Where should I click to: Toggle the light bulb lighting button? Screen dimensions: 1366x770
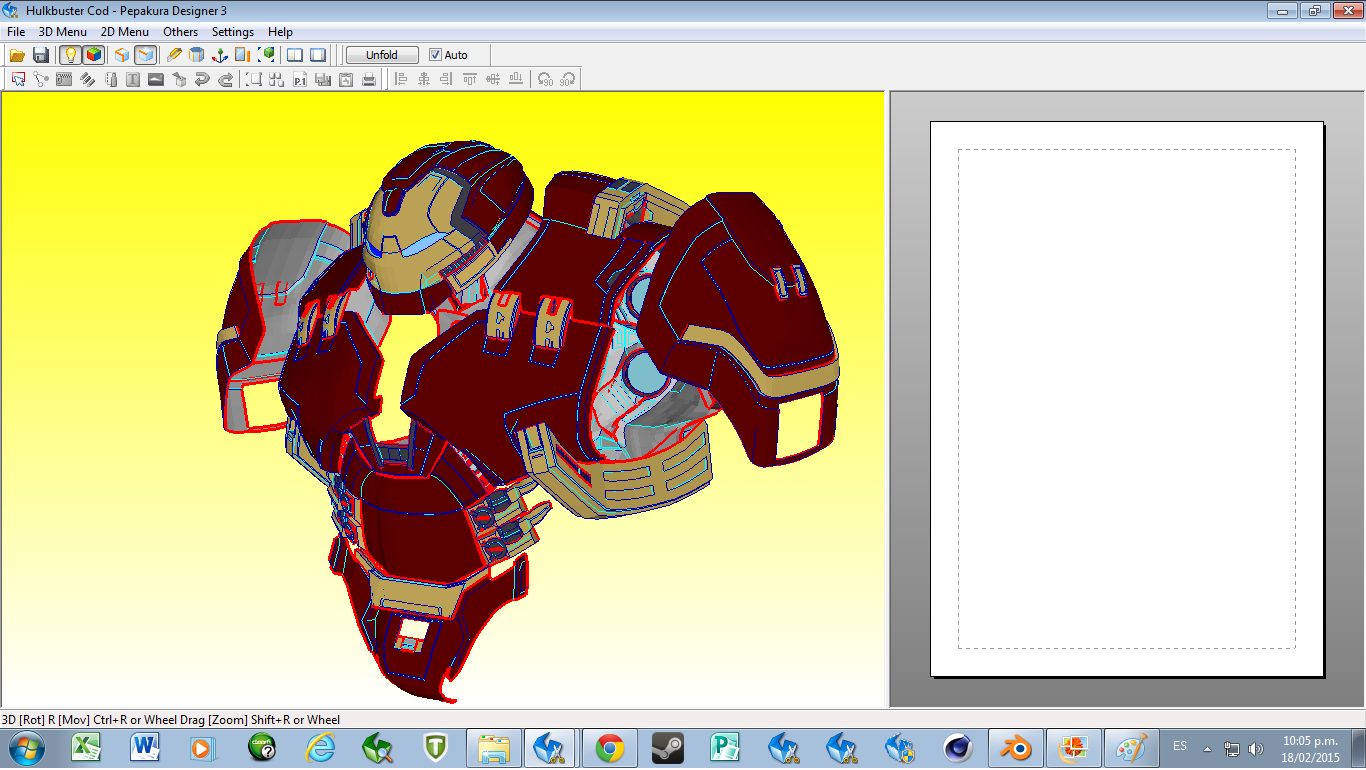[70, 55]
